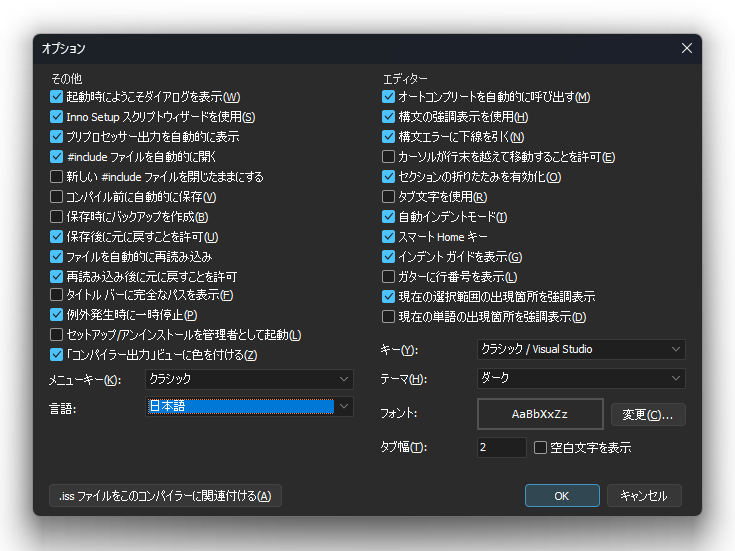Toggle 保存後に元に戻すことを許可
Screen dimensions: 735x551
(x=56, y=237)
